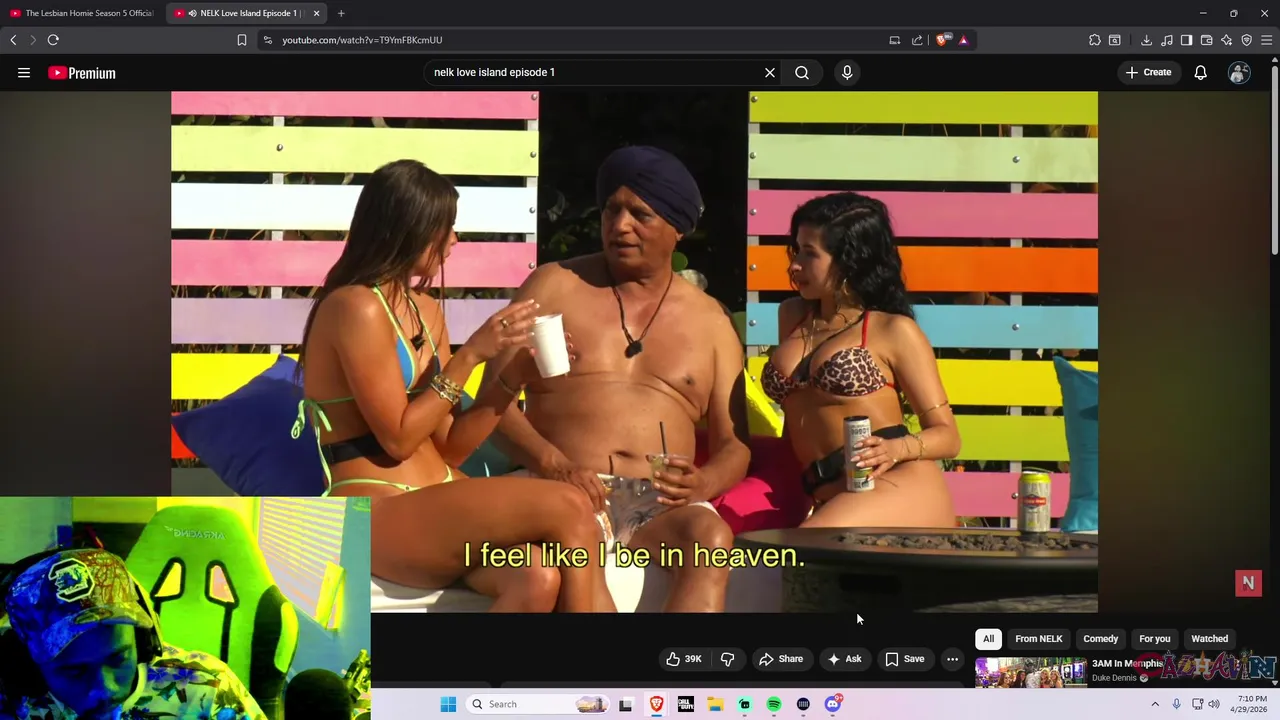Open the Windows Start menu
Screen dimensions: 1280x720
[448, 704]
